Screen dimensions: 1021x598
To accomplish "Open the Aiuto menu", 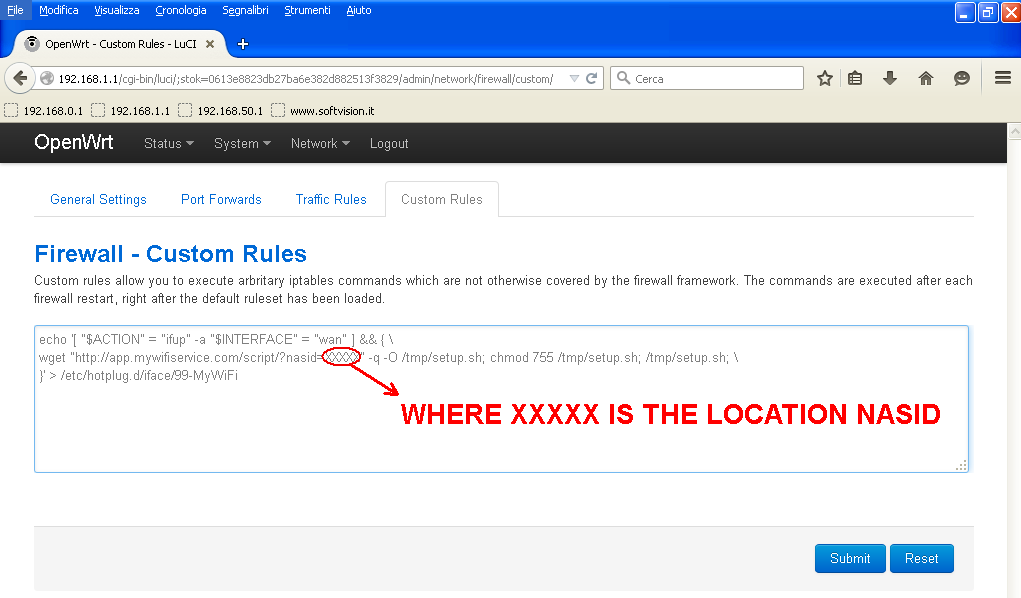I will coord(359,10).
